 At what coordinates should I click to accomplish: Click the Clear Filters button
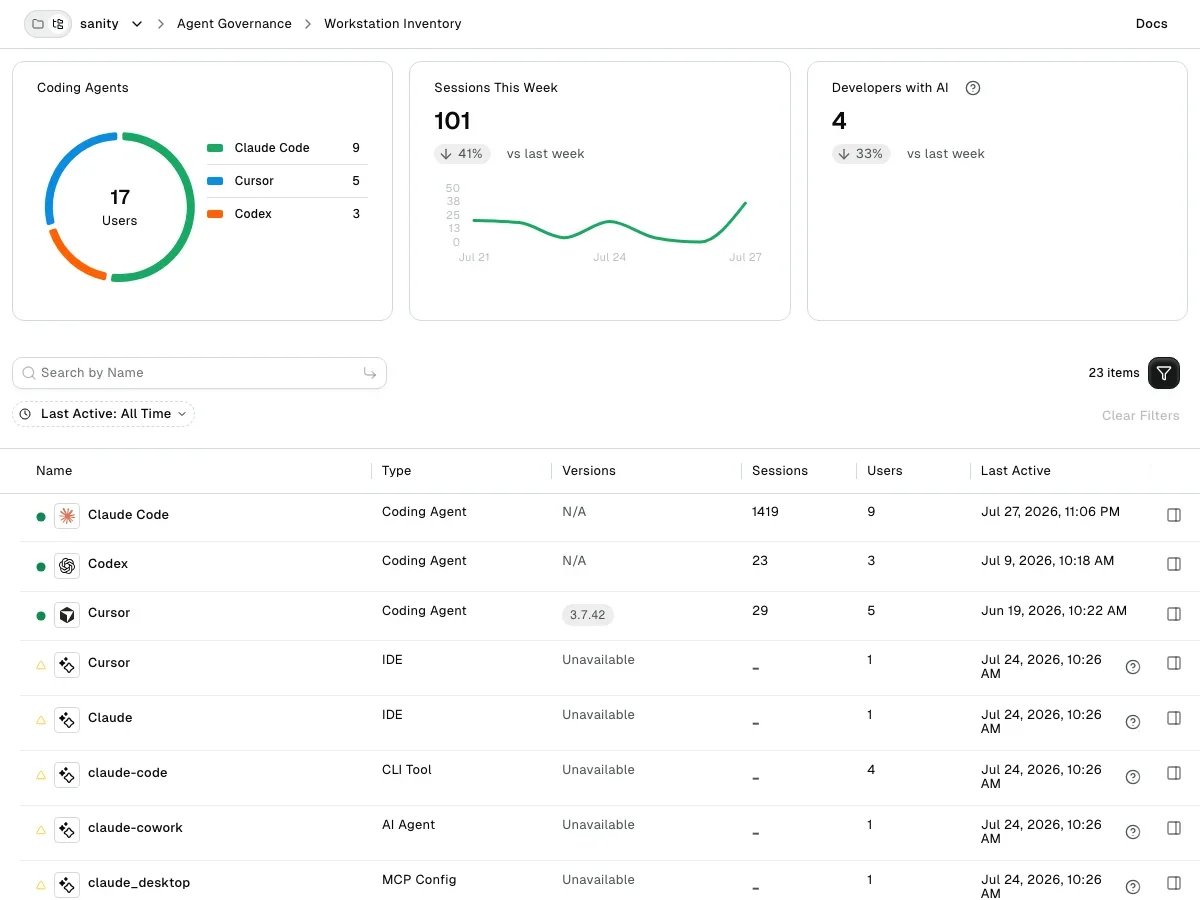click(x=1141, y=416)
